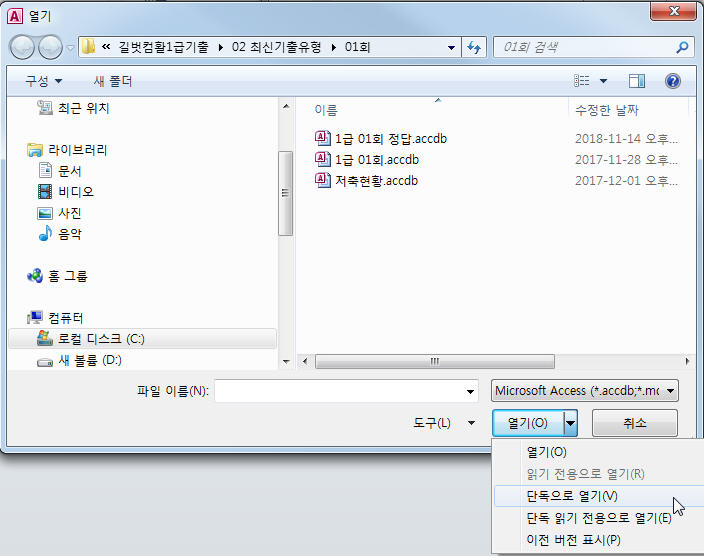Image resolution: width=704 pixels, height=556 pixels.
Task: Select the 1급 01회 정답.accdb file
Action: [390, 138]
